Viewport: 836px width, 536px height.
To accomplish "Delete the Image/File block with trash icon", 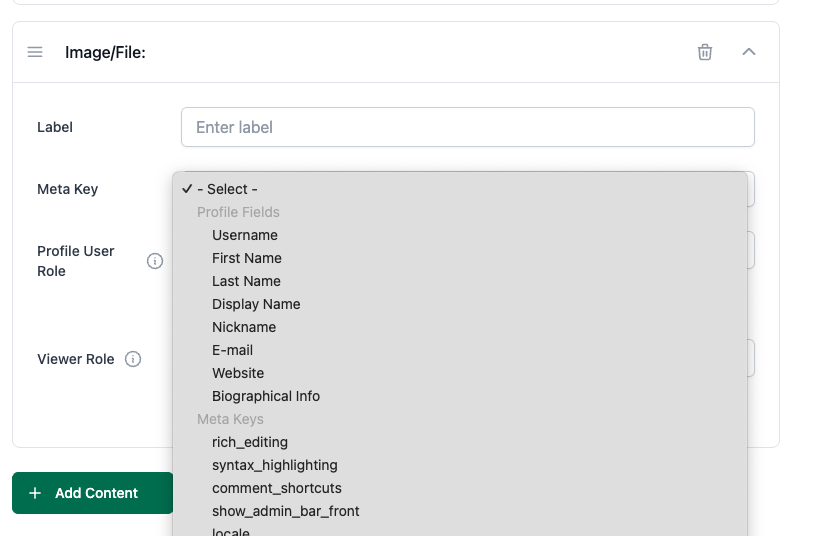I will click(x=704, y=52).
